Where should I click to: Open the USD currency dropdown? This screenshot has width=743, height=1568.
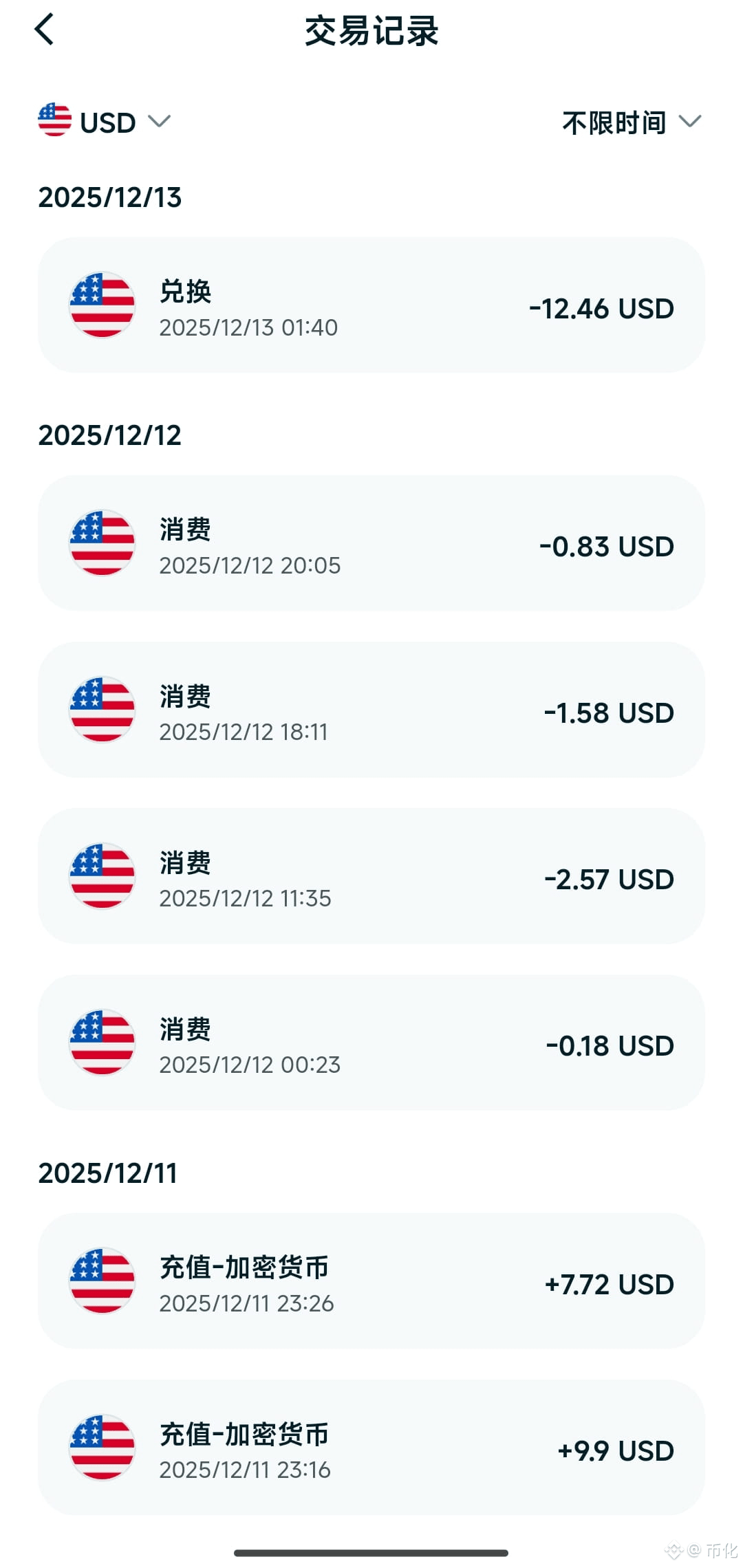click(x=105, y=122)
